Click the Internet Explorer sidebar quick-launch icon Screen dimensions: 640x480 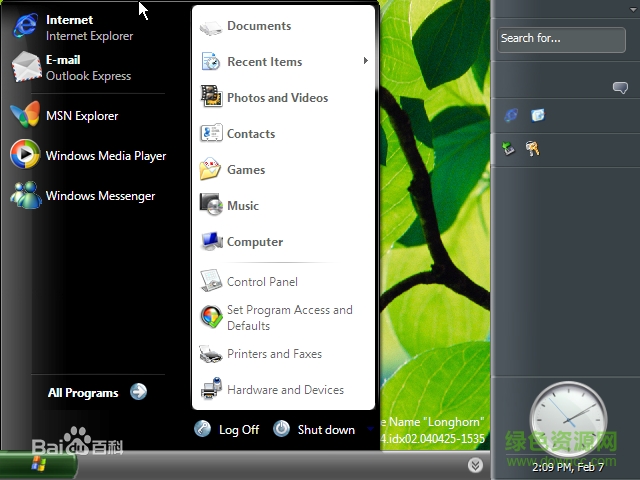pos(511,115)
